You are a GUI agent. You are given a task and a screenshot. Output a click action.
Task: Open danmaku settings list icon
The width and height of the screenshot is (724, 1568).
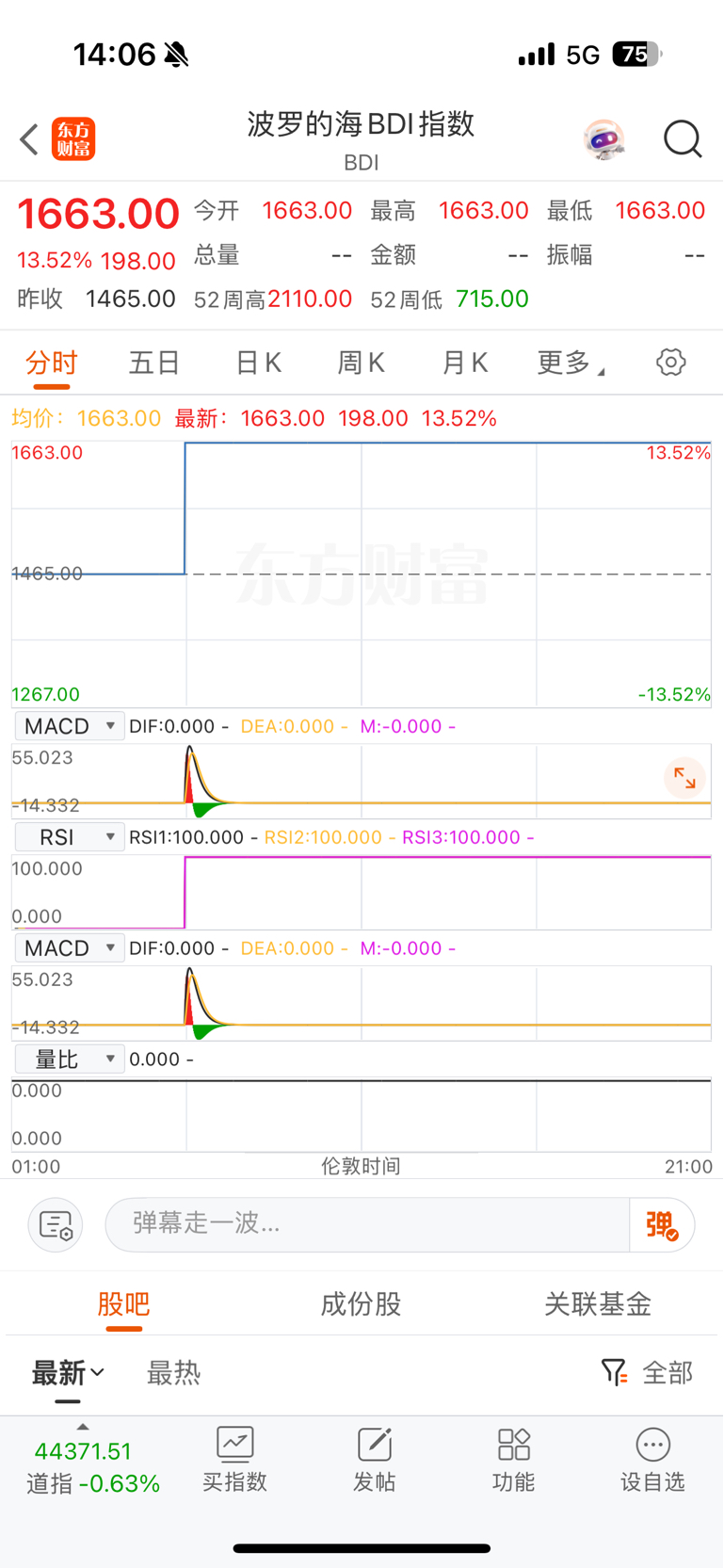56,1225
